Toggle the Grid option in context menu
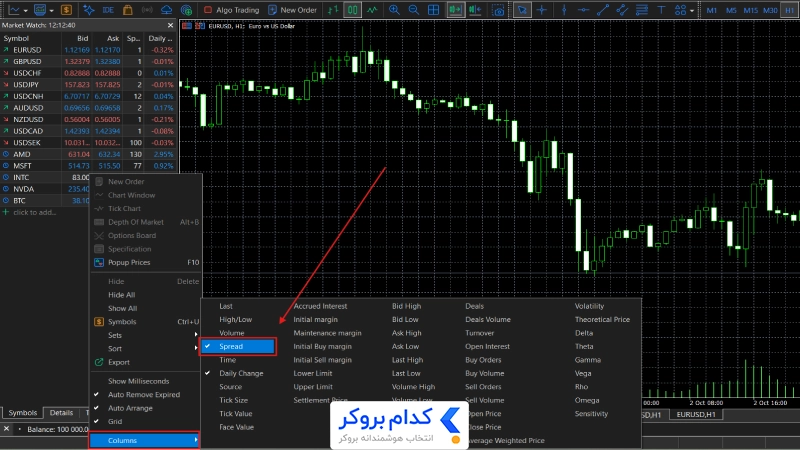 pos(115,421)
